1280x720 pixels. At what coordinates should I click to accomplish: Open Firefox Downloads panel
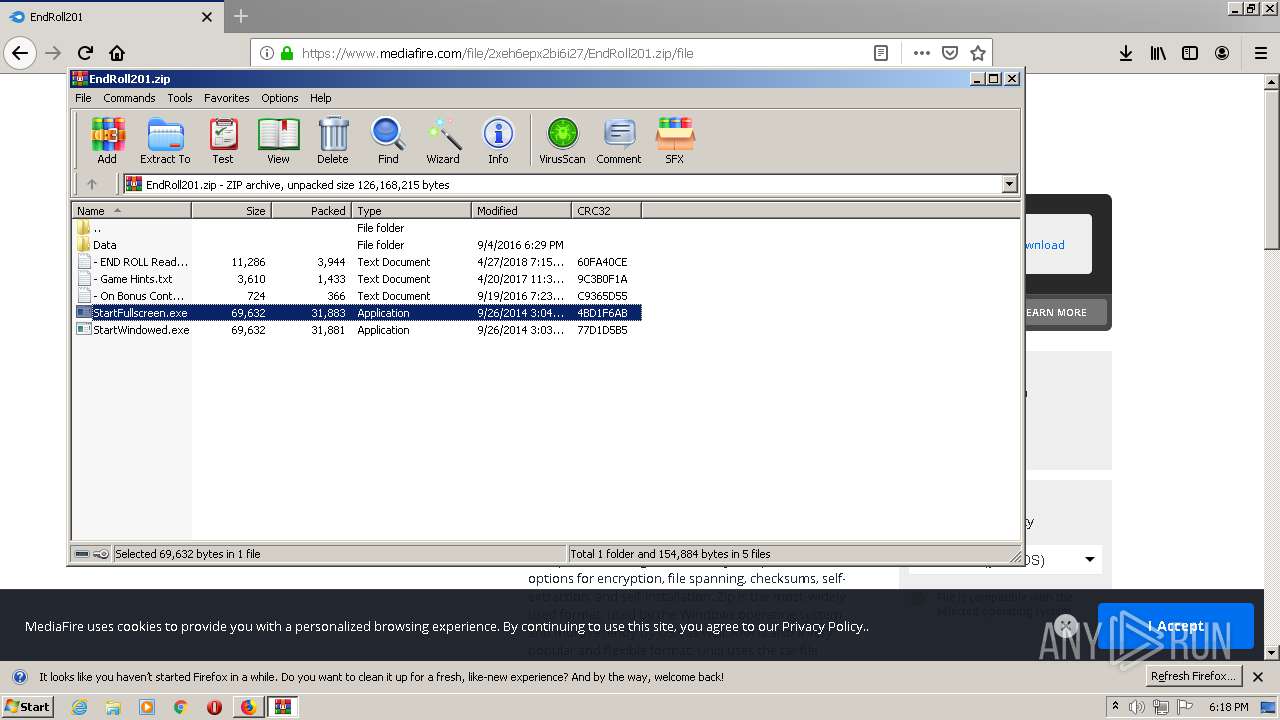pos(1126,53)
